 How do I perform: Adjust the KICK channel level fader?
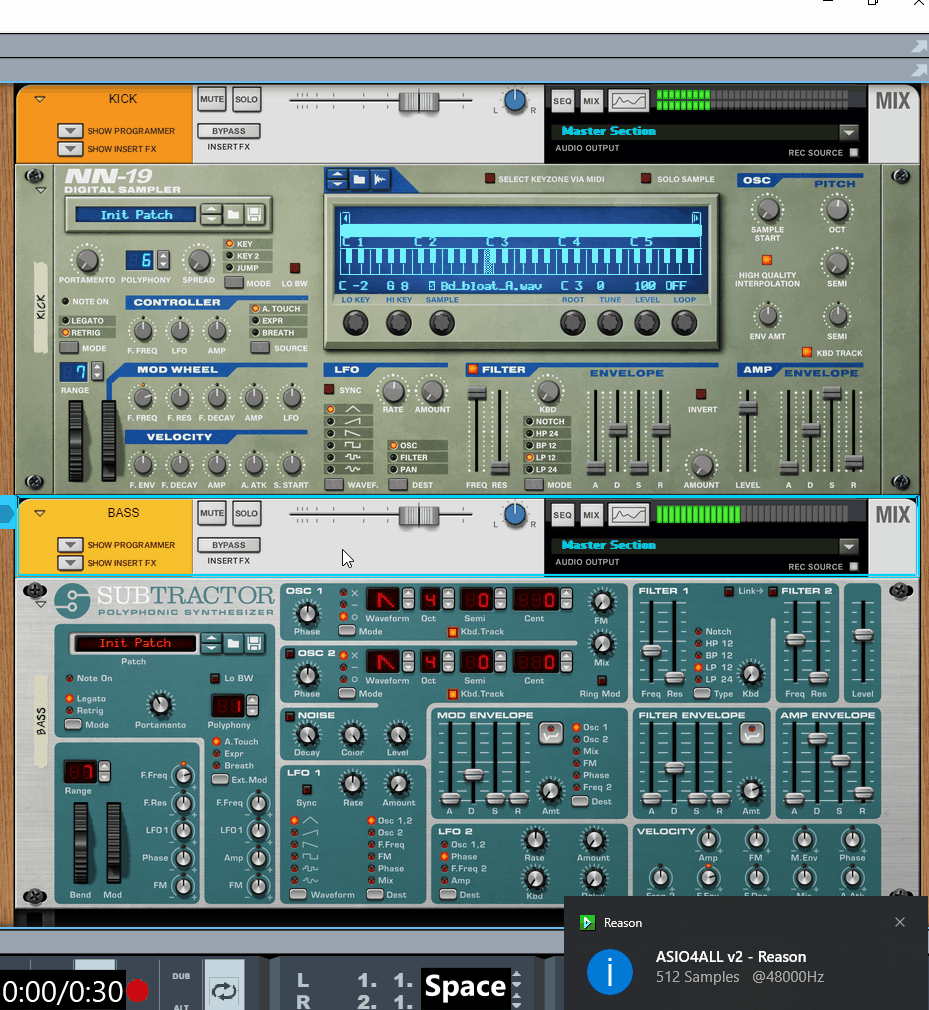point(419,101)
